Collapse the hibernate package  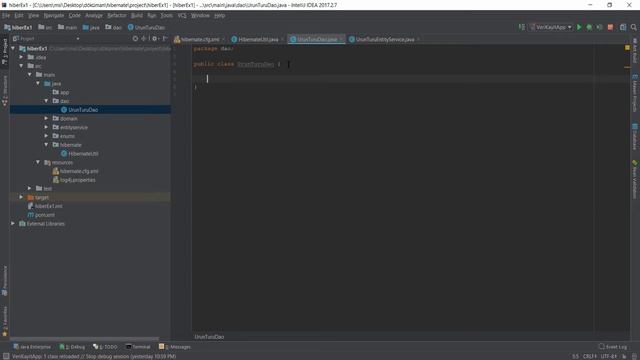tap(46, 145)
